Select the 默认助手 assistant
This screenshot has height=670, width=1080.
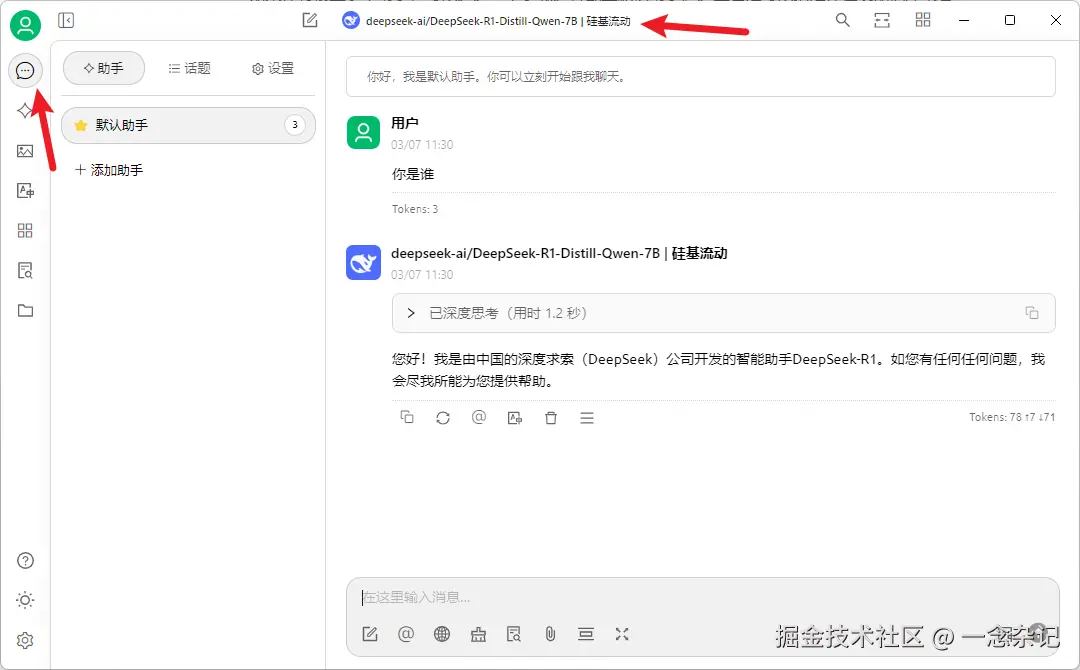[188, 125]
